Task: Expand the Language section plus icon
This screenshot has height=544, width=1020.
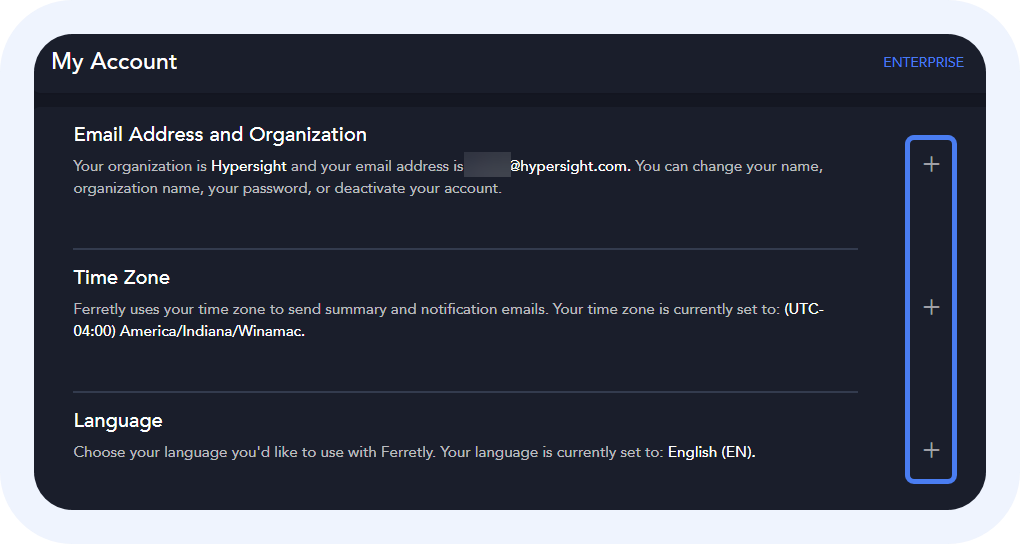Action: click(931, 450)
